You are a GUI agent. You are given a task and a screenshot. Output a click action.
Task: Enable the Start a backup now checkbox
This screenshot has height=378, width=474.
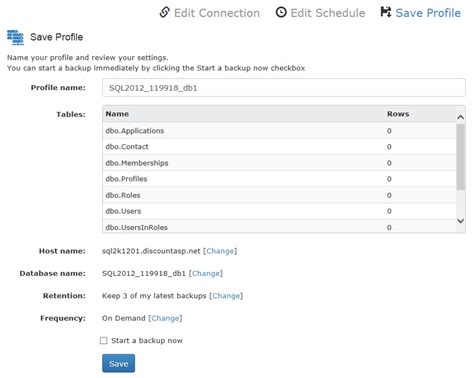(x=104, y=340)
